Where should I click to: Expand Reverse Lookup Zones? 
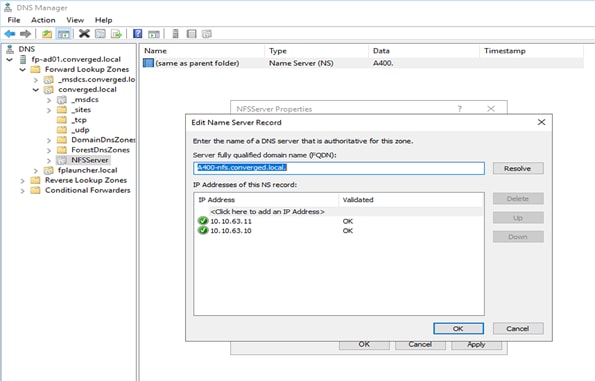point(22,181)
